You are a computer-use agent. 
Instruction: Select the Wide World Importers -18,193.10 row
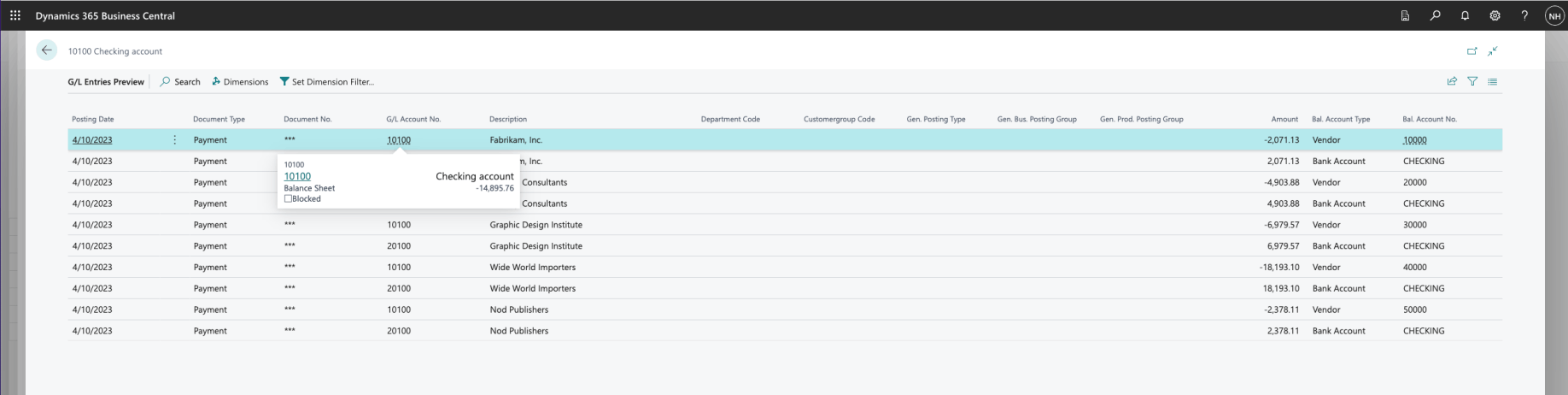(532, 268)
